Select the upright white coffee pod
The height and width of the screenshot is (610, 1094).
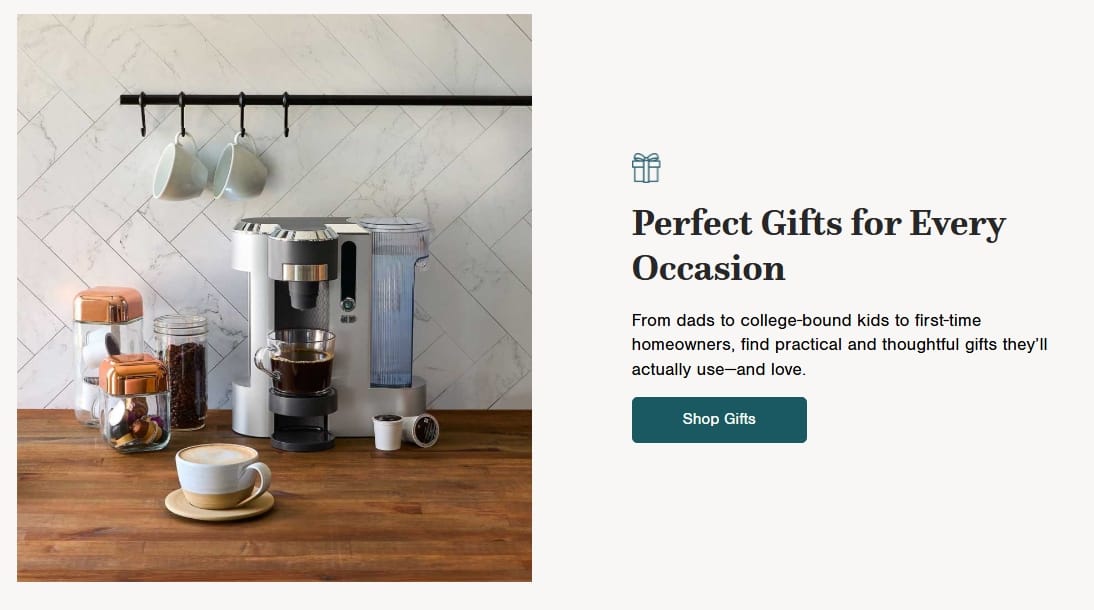tap(387, 432)
